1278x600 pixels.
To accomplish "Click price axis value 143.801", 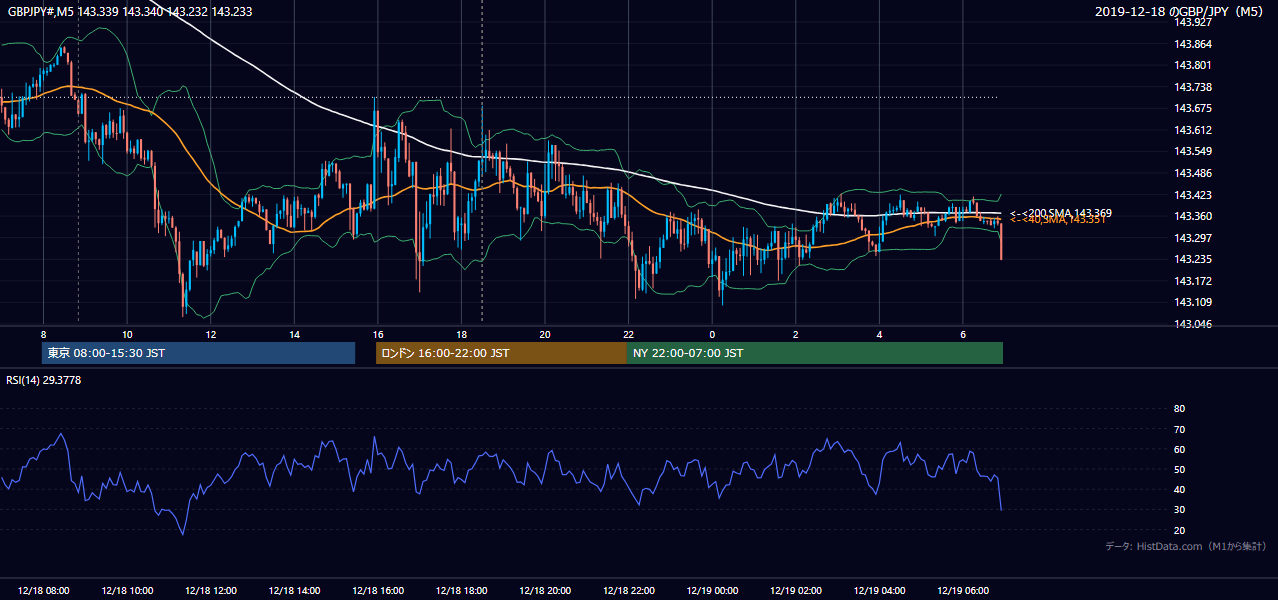I will (1193, 66).
